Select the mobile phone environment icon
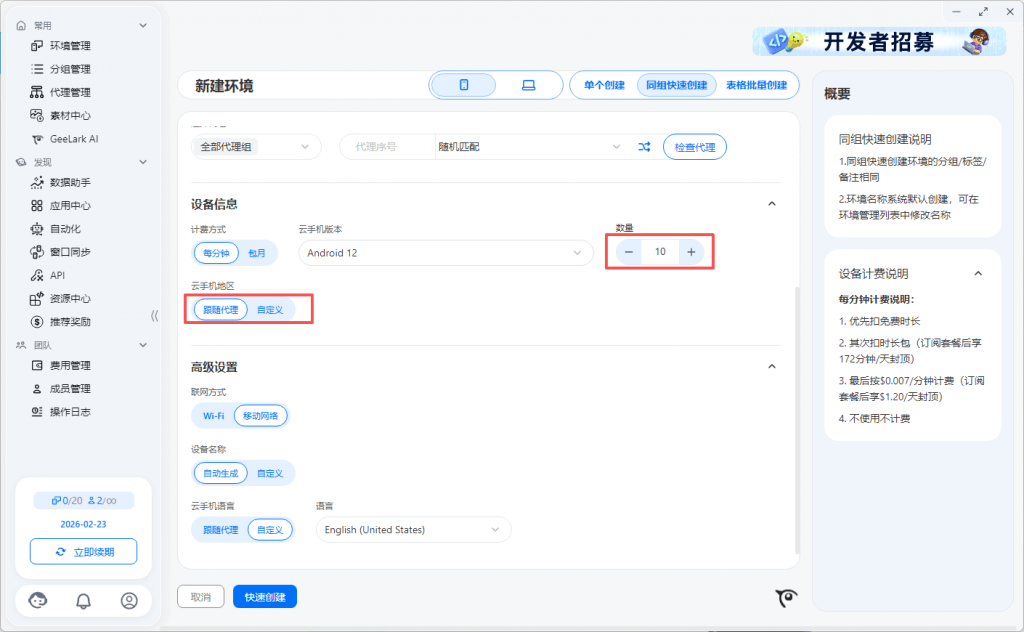The width and height of the screenshot is (1024, 632). pyautogui.click(x=464, y=85)
